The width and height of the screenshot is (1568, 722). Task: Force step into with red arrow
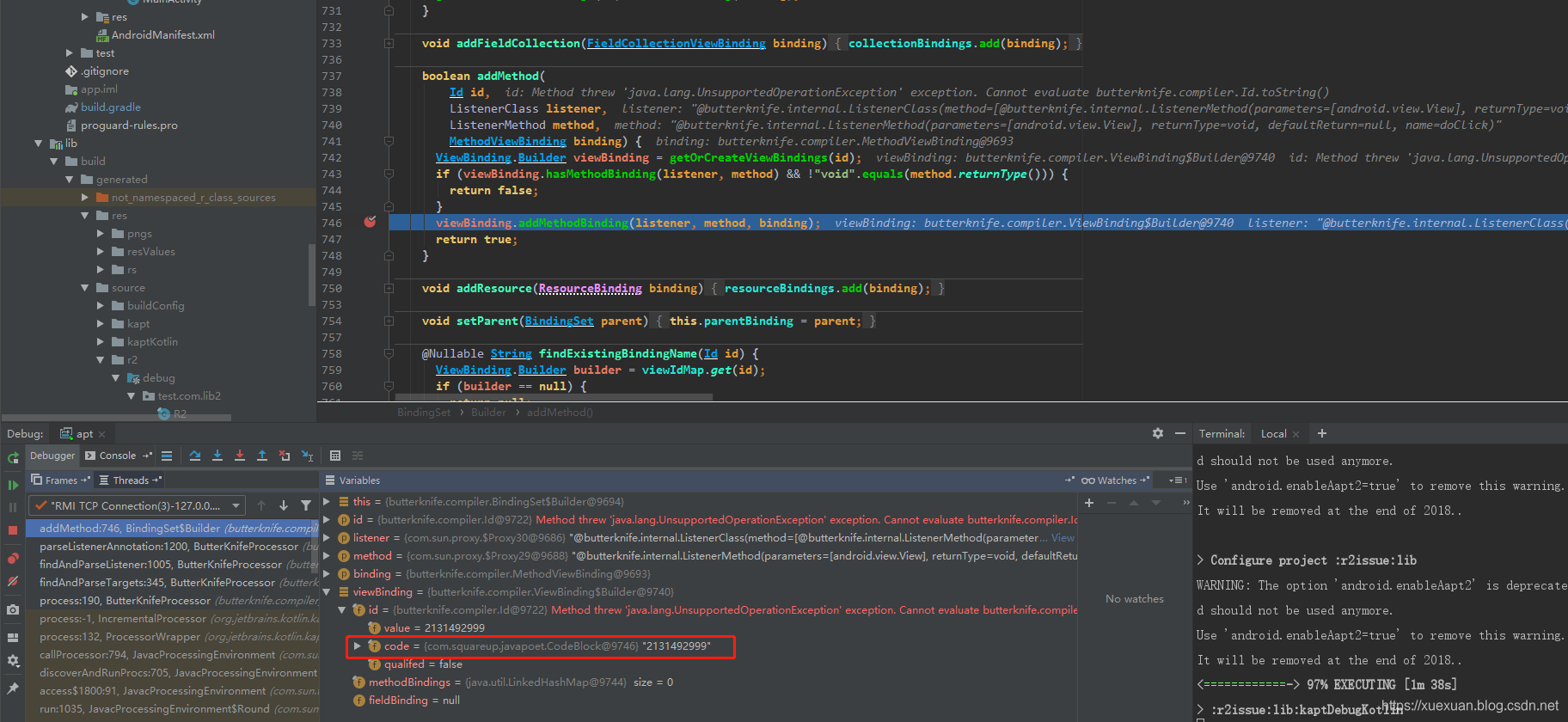point(240,456)
